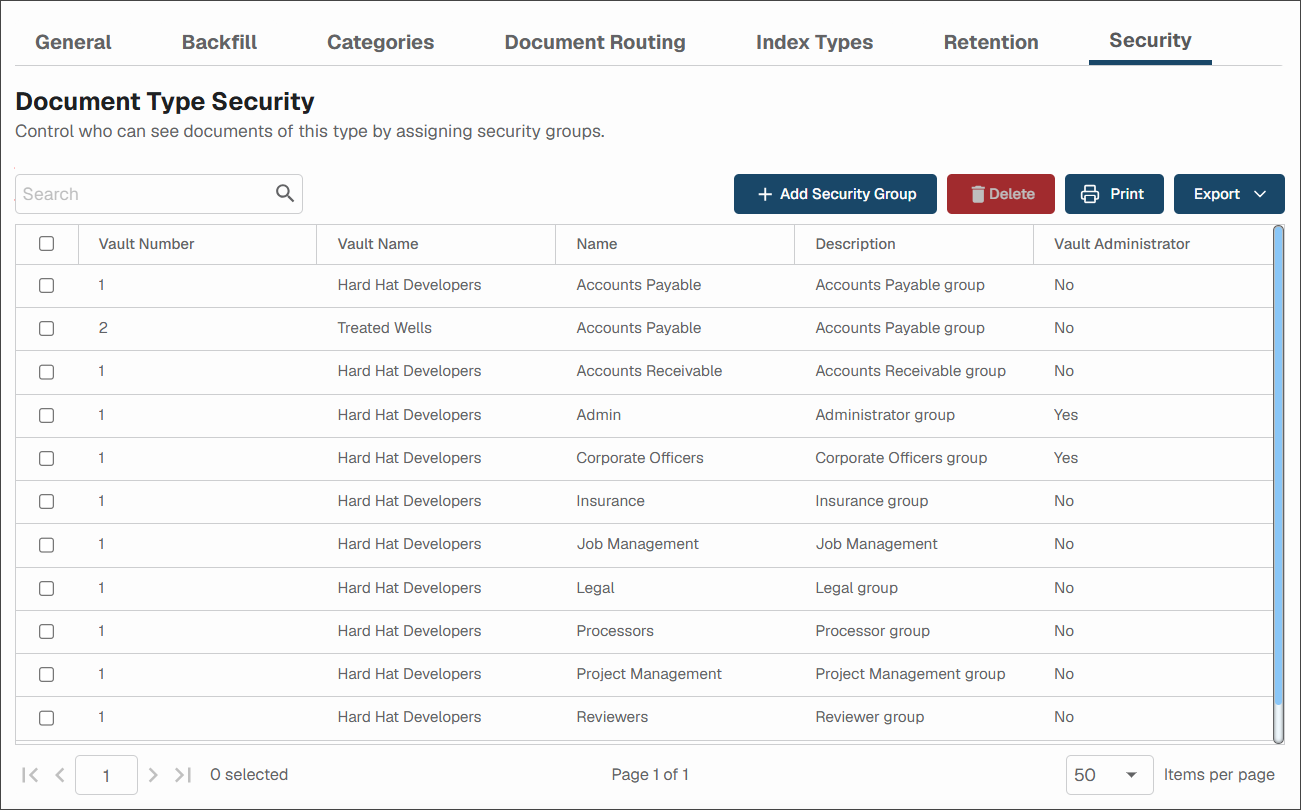Click the page number input box
The width and height of the screenshot is (1301, 810).
point(106,775)
